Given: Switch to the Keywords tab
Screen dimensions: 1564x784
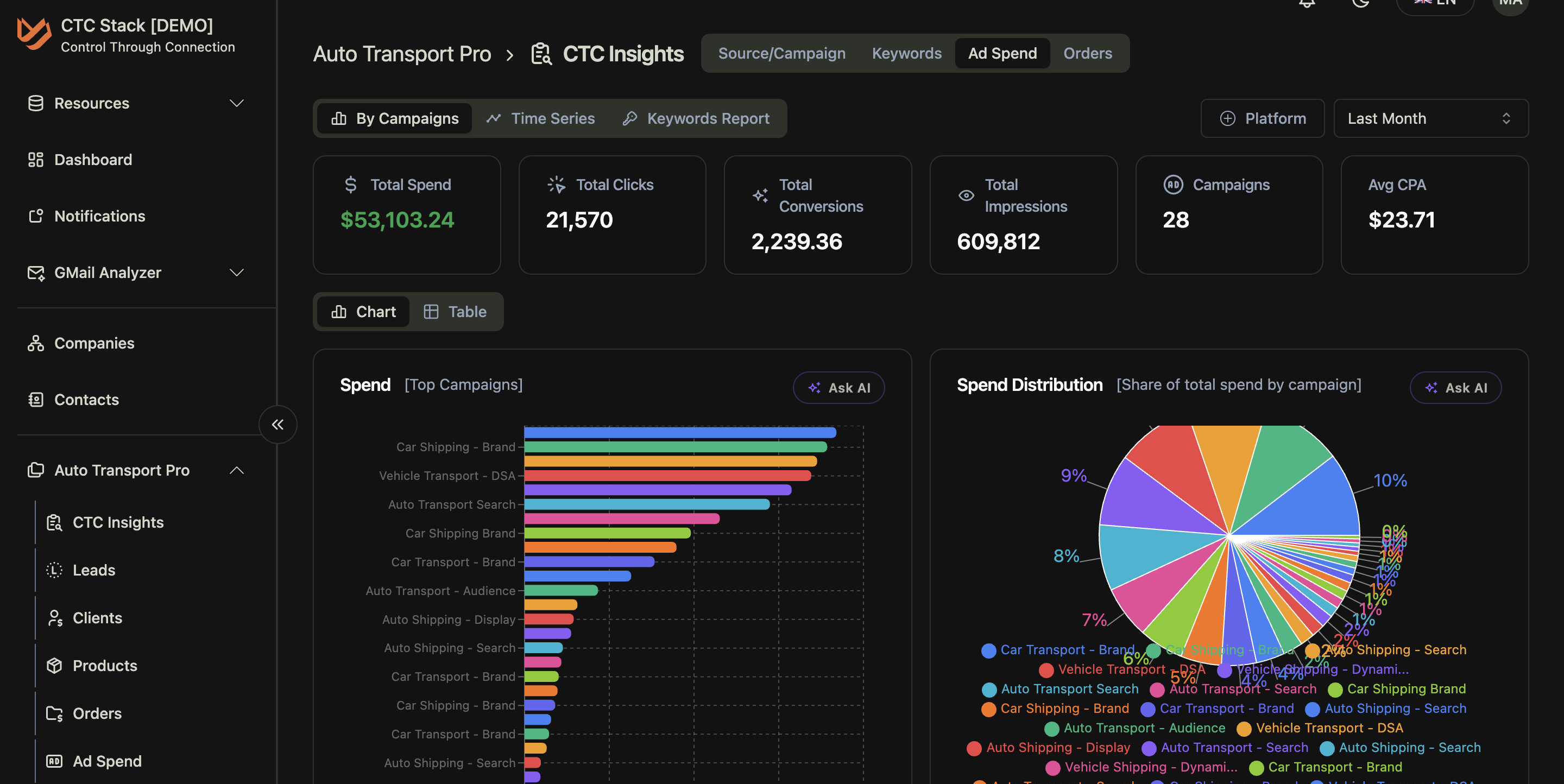Looking at the screenshot, I should pyautogui.click(x=906, y=53).
